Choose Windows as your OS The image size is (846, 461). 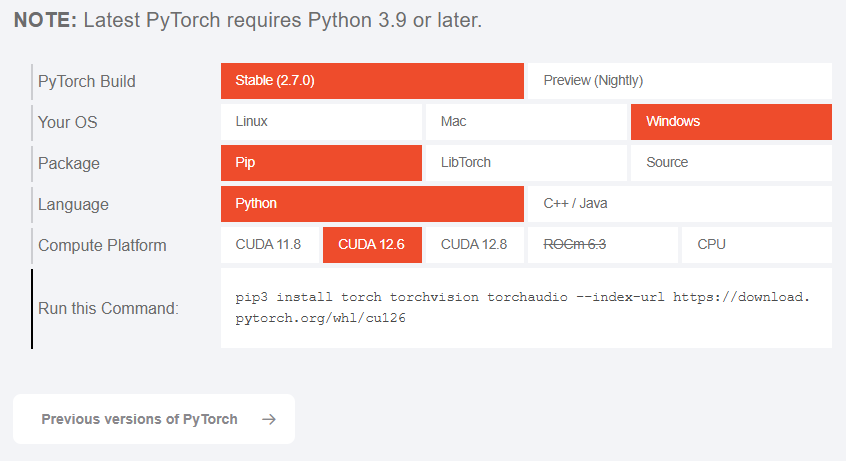[x=731, y=122]
